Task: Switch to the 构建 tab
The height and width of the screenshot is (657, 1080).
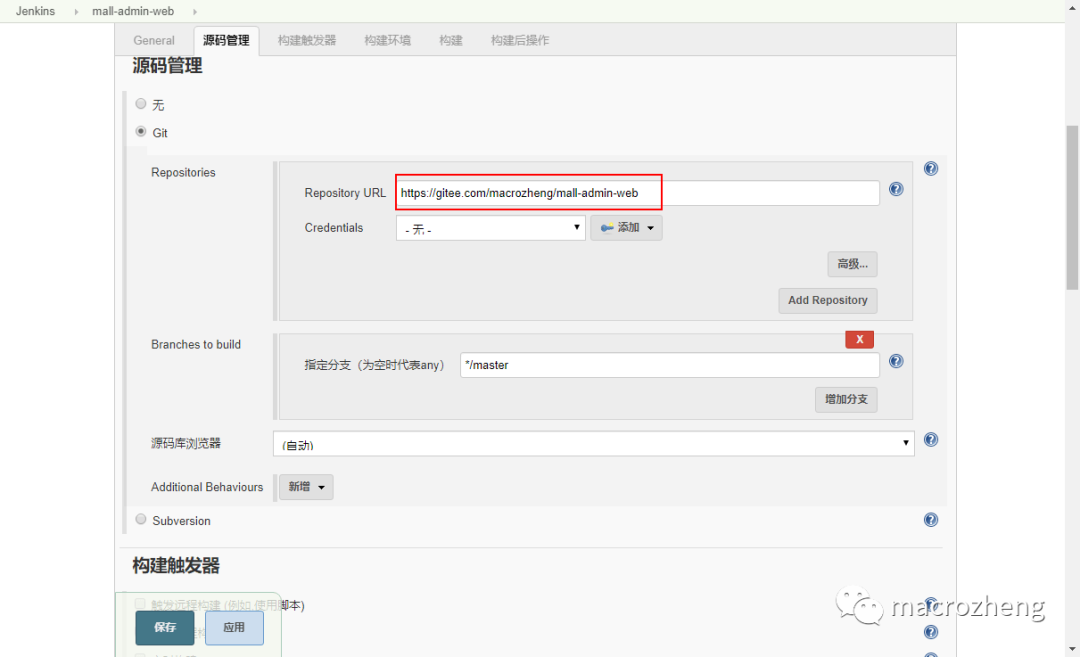Action: (x=450, y=41)
